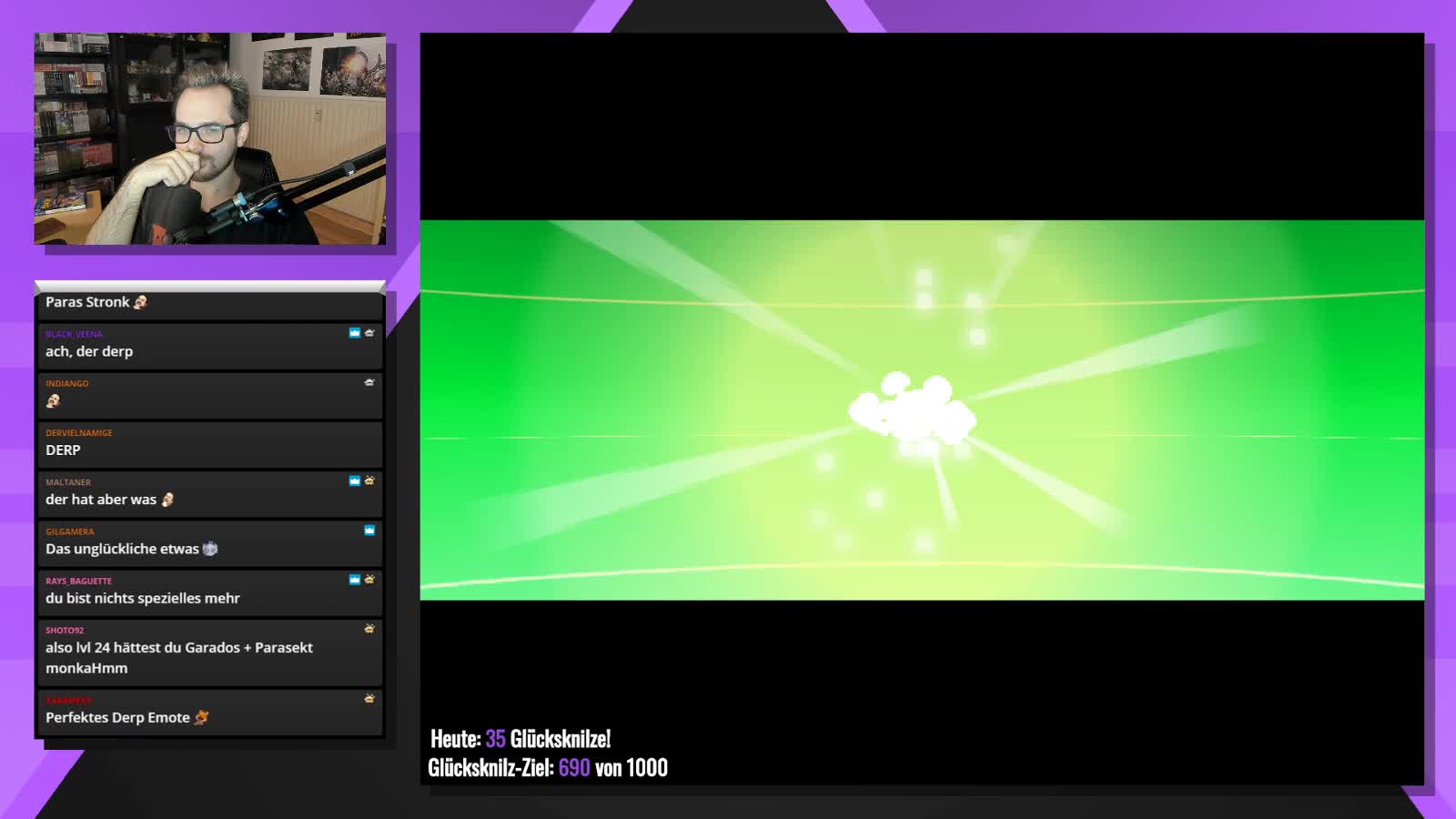Click the emote after "Perfektes Derp Emote"

tap(202, 717)
